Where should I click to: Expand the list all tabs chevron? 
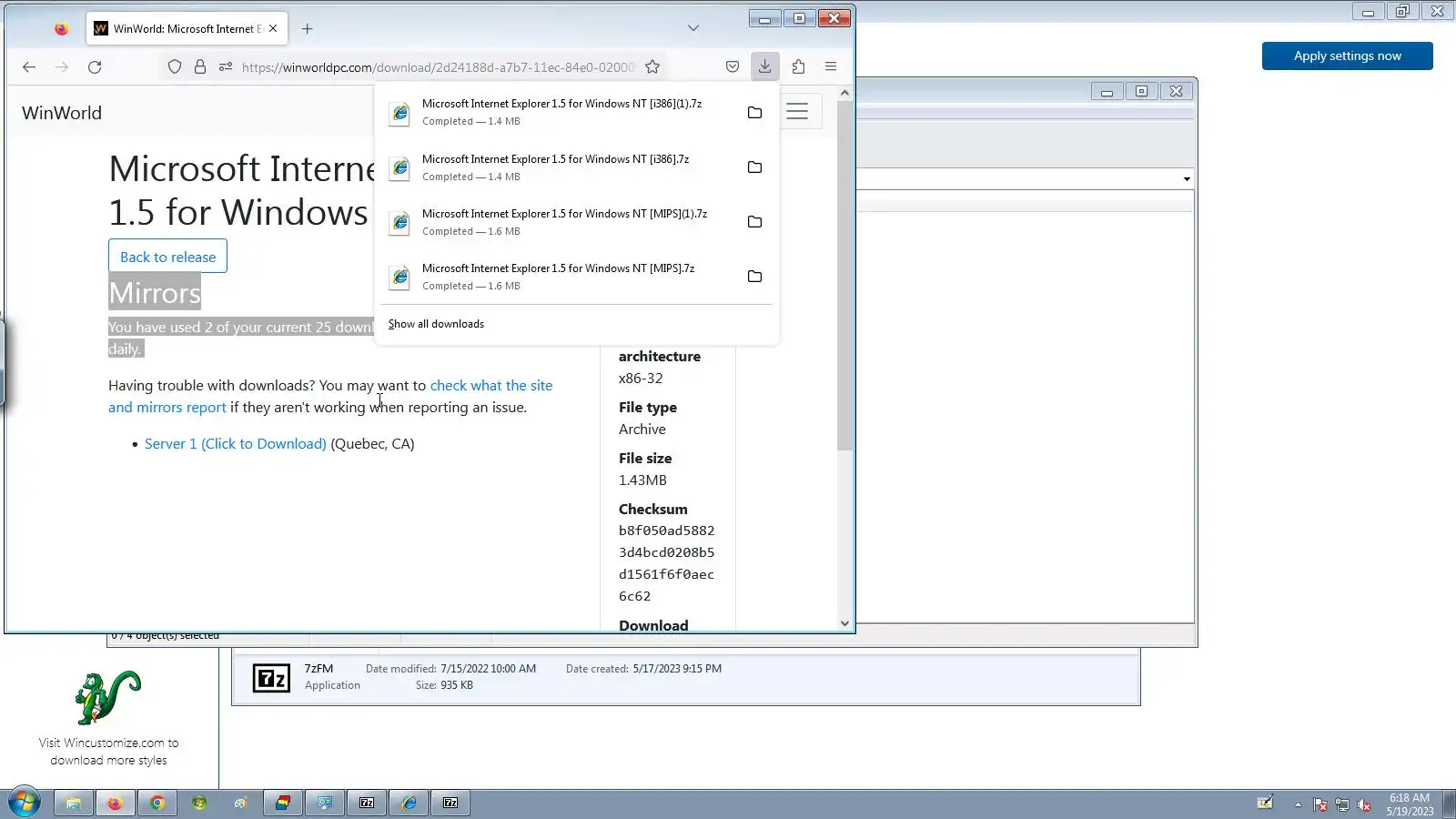pyautogui.click(x=693, y=28)
